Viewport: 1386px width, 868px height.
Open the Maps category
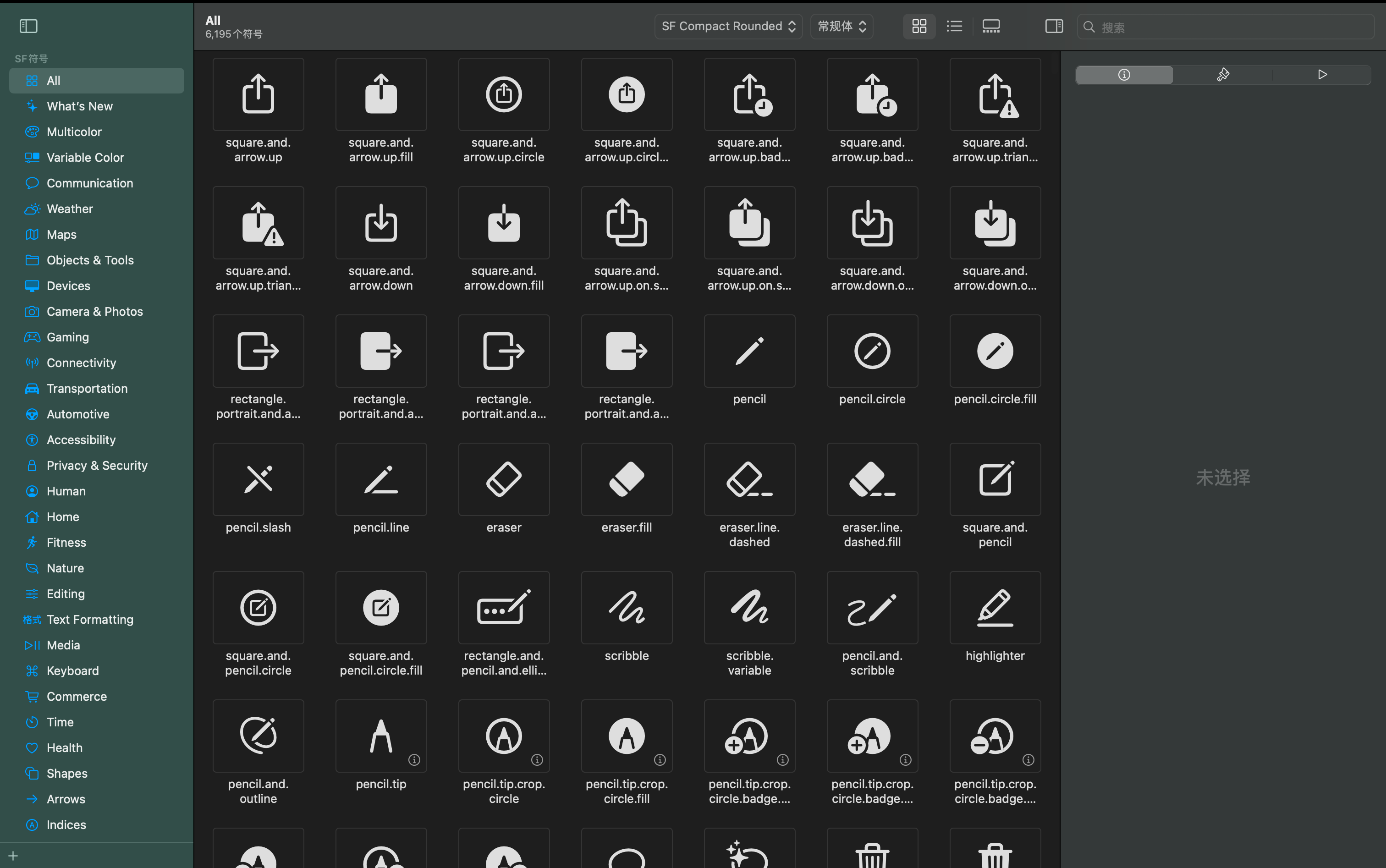pyautogui.click(x=96, y=235)
